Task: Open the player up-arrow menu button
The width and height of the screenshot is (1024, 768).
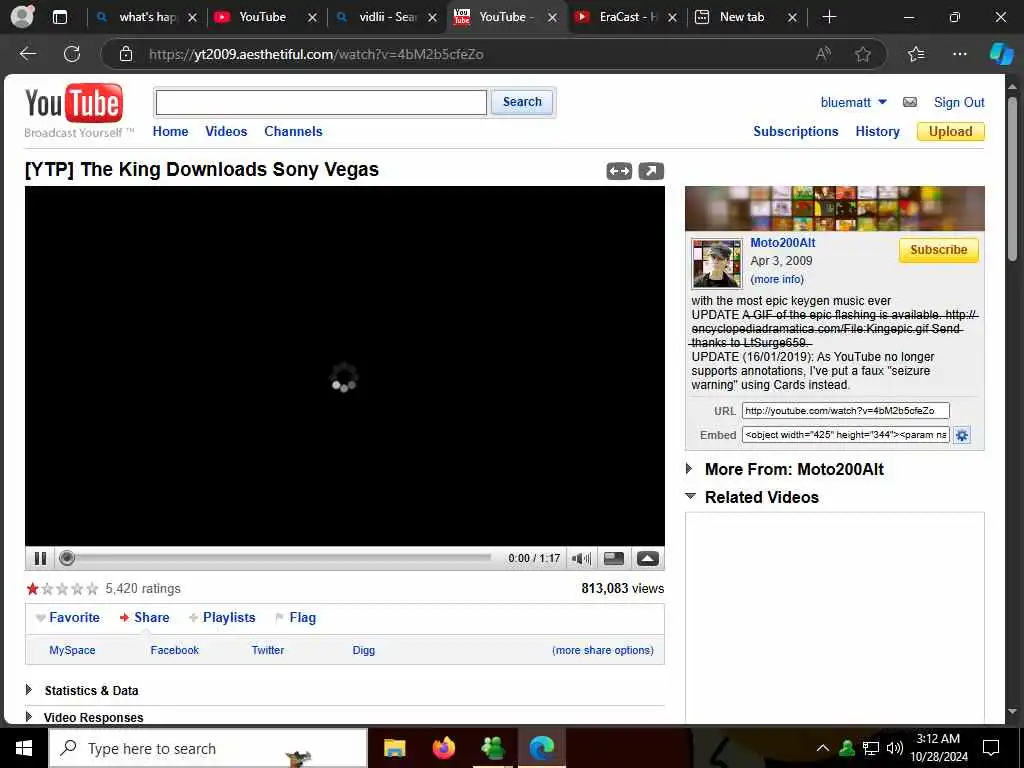Action: pyautogui.click(x=647, y=558)
